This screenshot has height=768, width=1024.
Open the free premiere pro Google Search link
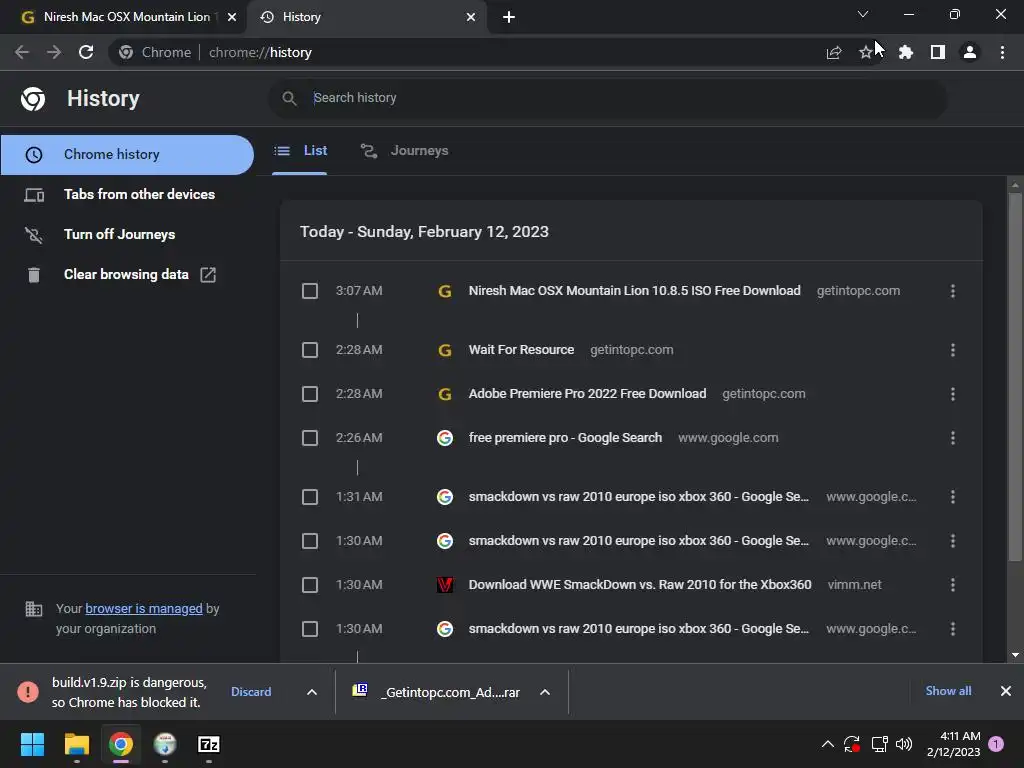coord(565,438)
